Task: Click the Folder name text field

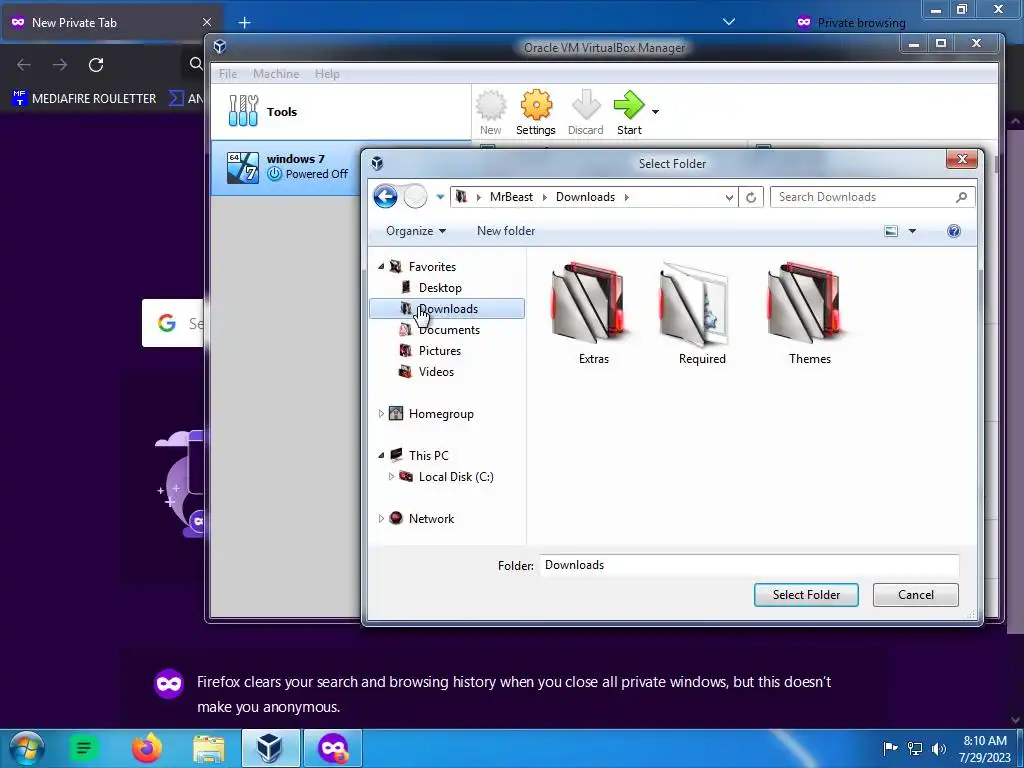Action: coord(750,566)
